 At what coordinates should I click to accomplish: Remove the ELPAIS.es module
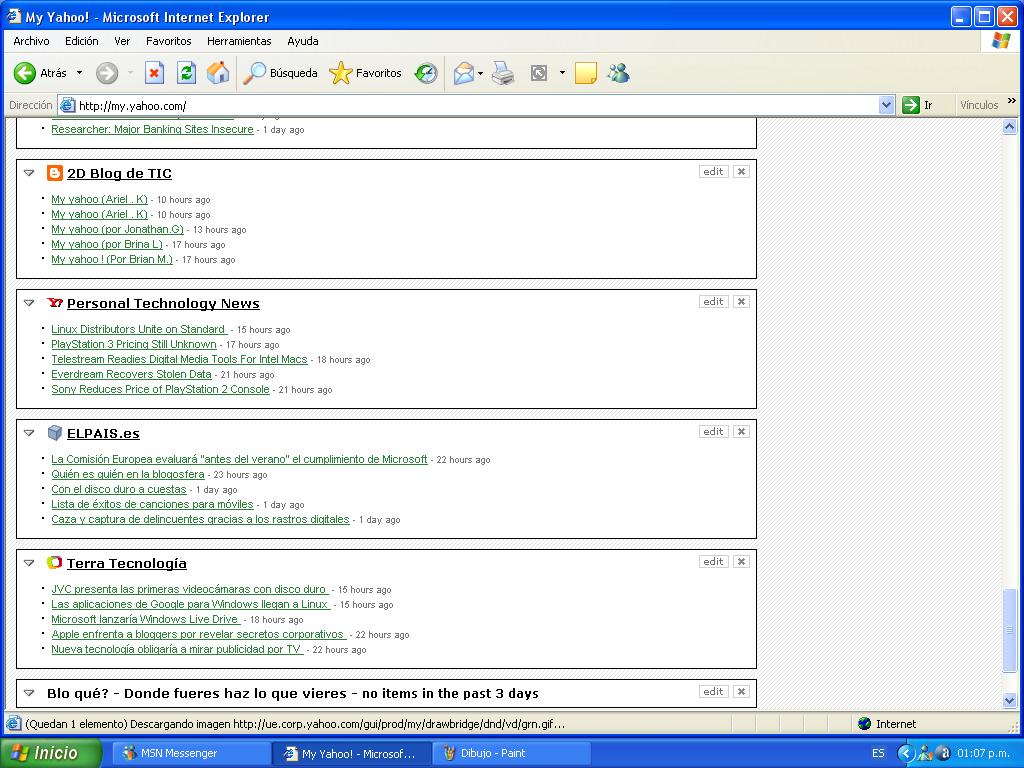coord(741,432)
